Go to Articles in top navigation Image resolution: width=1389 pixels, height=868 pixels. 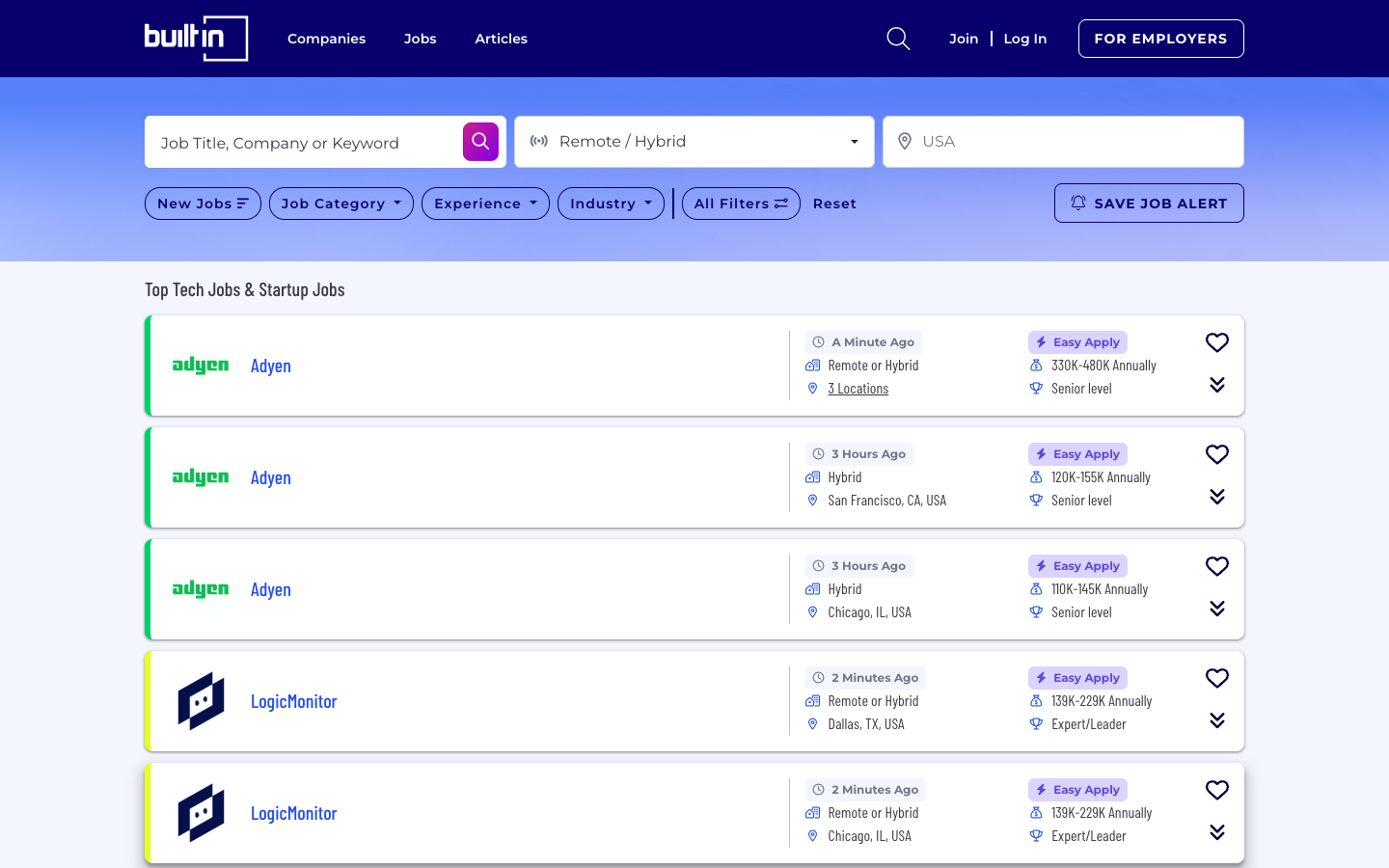[502, 39]
